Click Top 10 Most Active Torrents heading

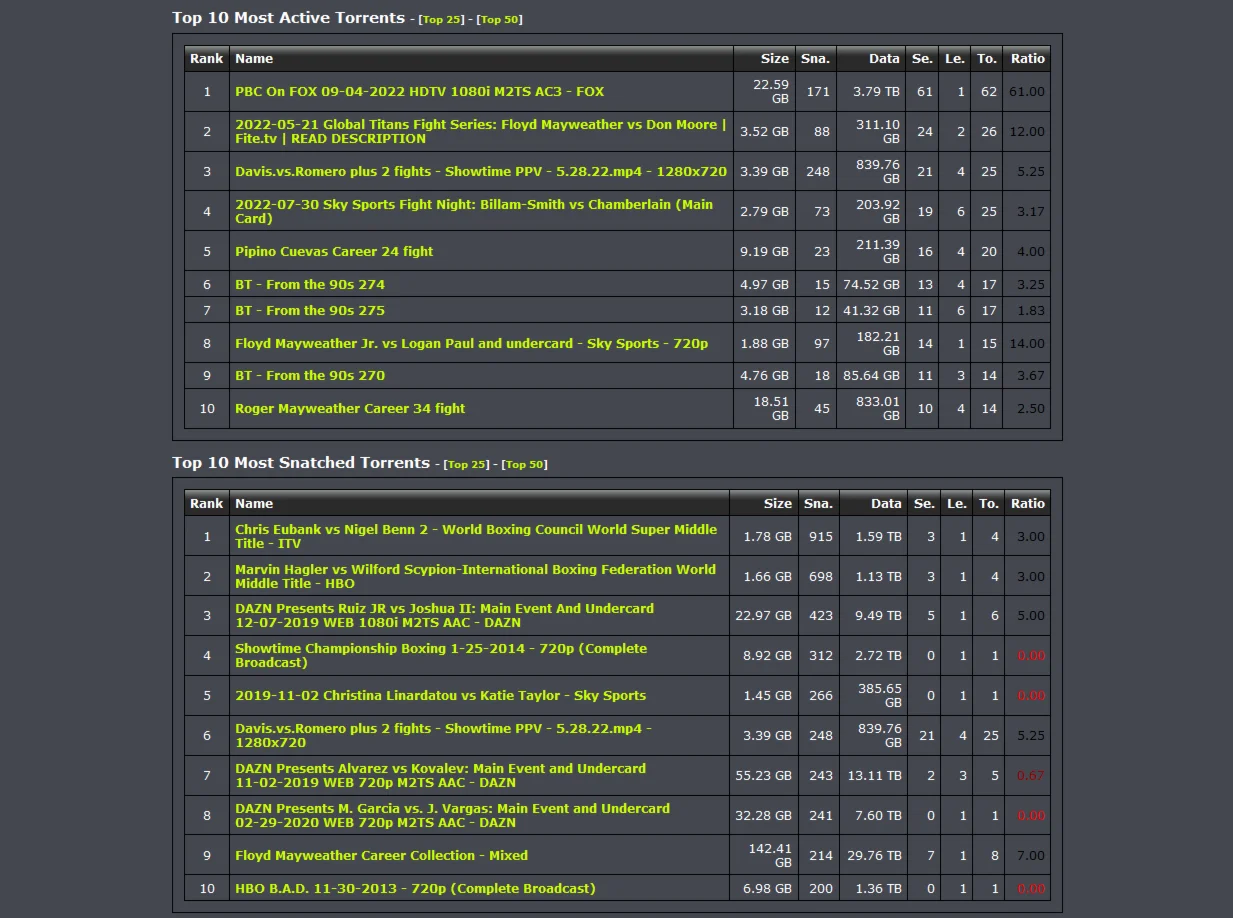tap(288, 18)
